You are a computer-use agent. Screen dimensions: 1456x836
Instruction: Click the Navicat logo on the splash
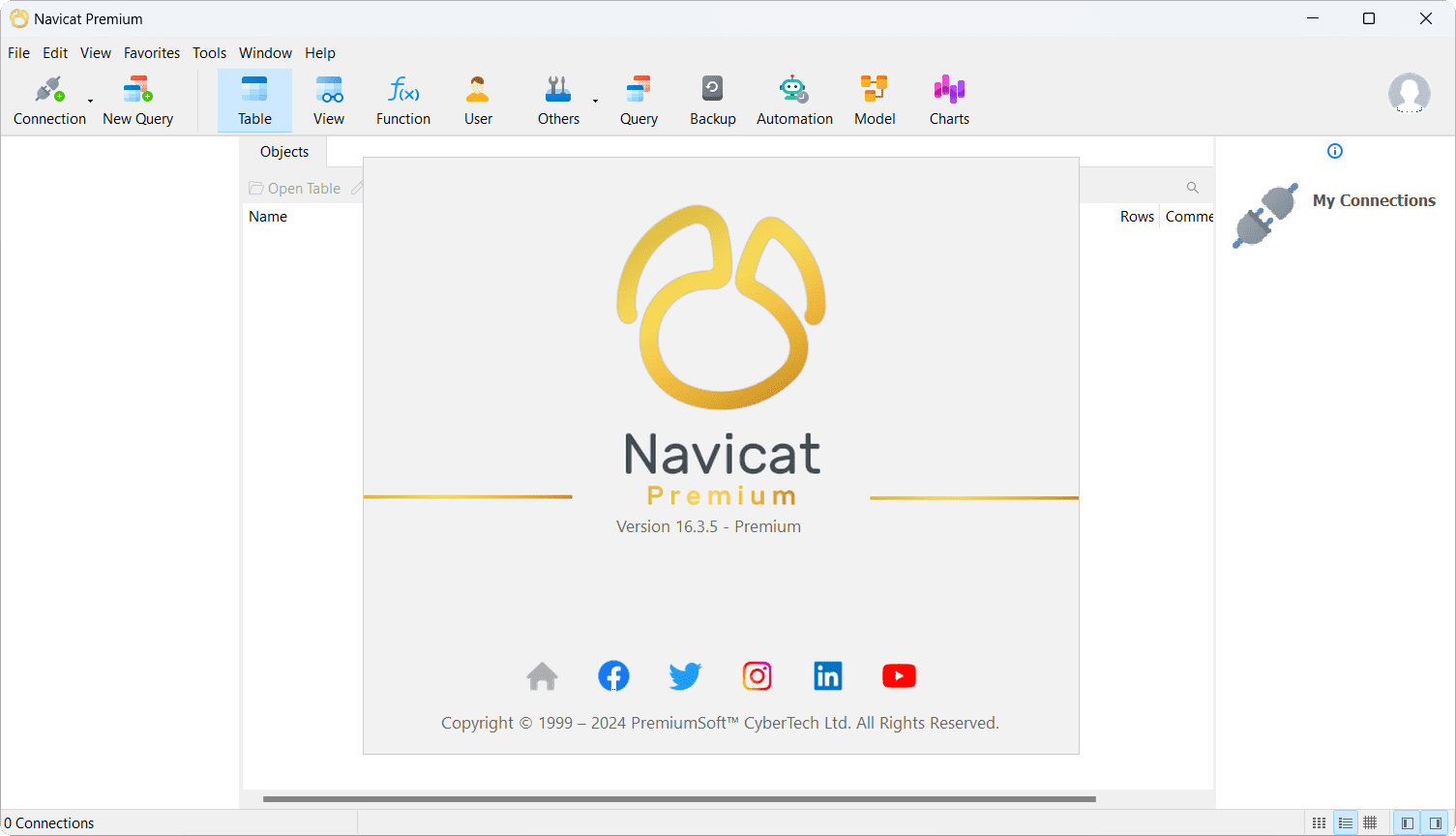point(722,307)
